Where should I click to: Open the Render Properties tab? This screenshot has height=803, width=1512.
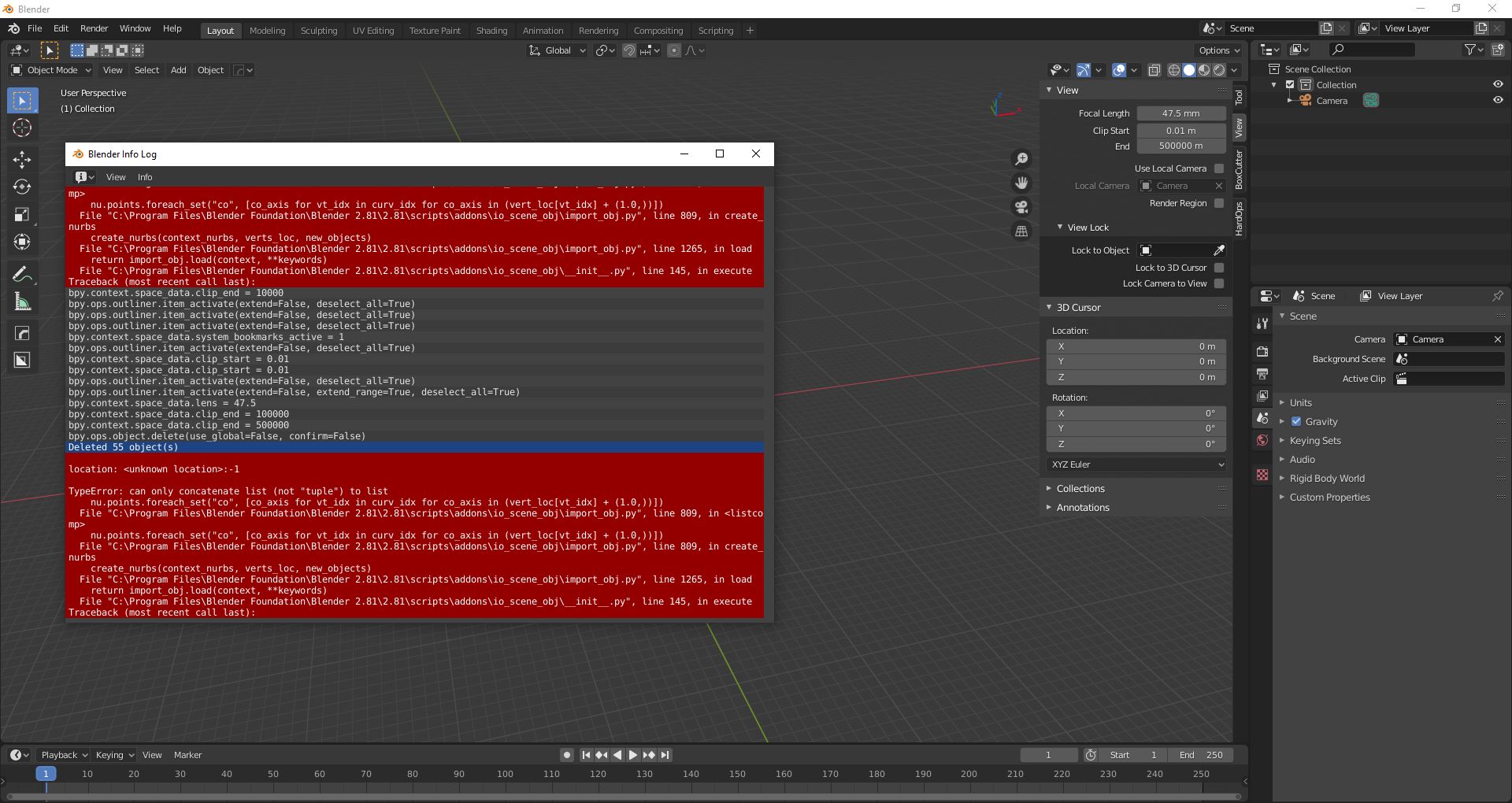click(x=1262, y=351)
